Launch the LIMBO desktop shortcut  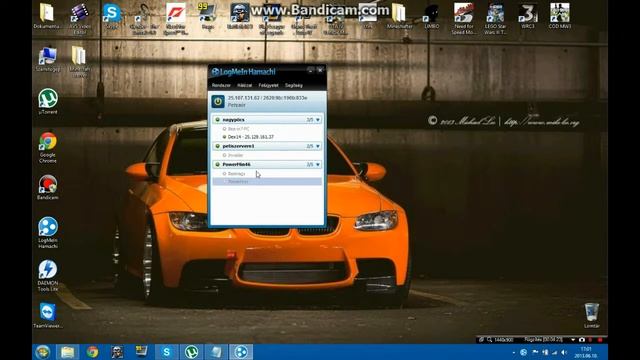tap(431, 17)
